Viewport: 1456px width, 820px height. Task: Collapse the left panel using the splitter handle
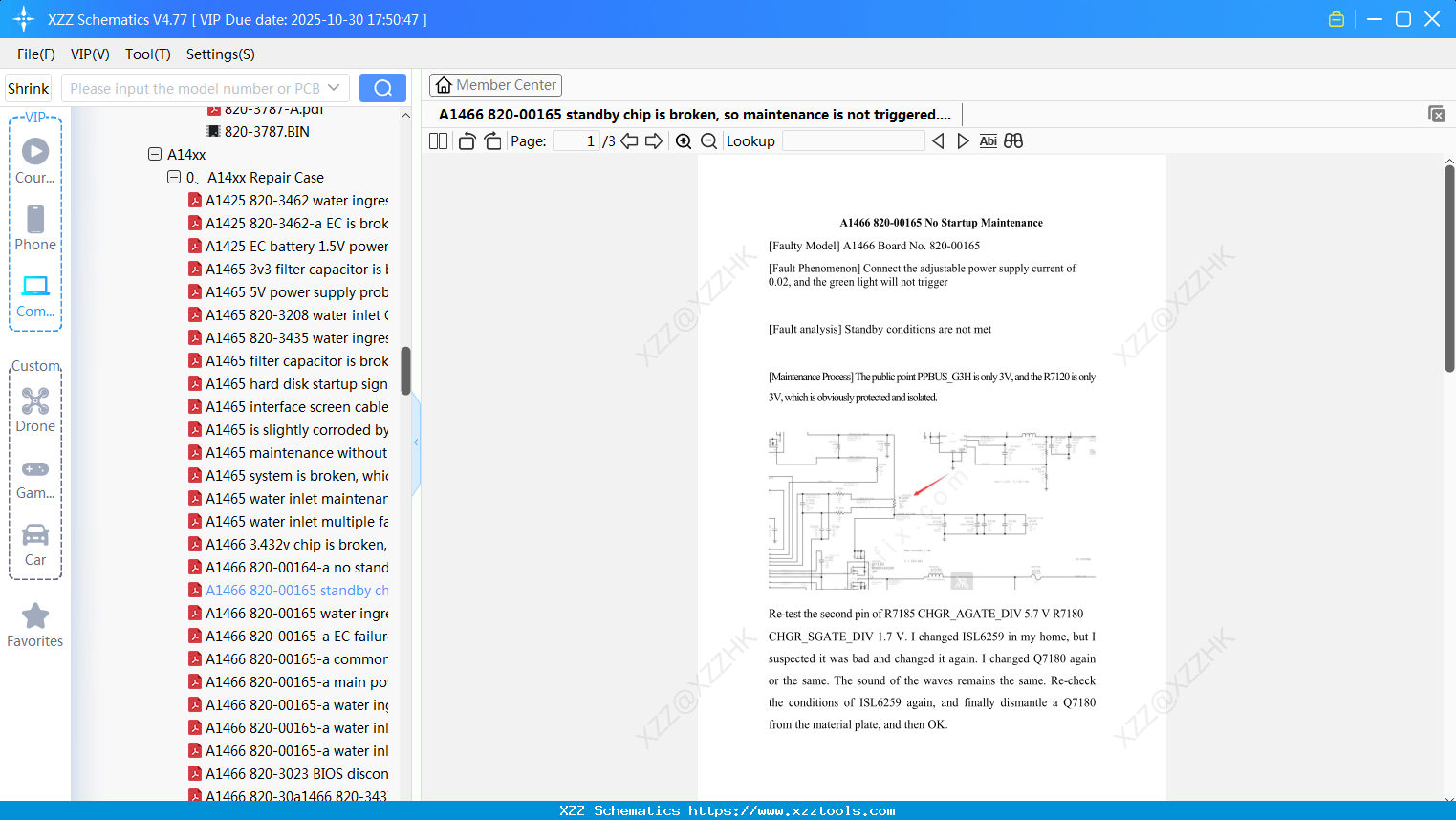pyautogui.click(x=416, y=442)
